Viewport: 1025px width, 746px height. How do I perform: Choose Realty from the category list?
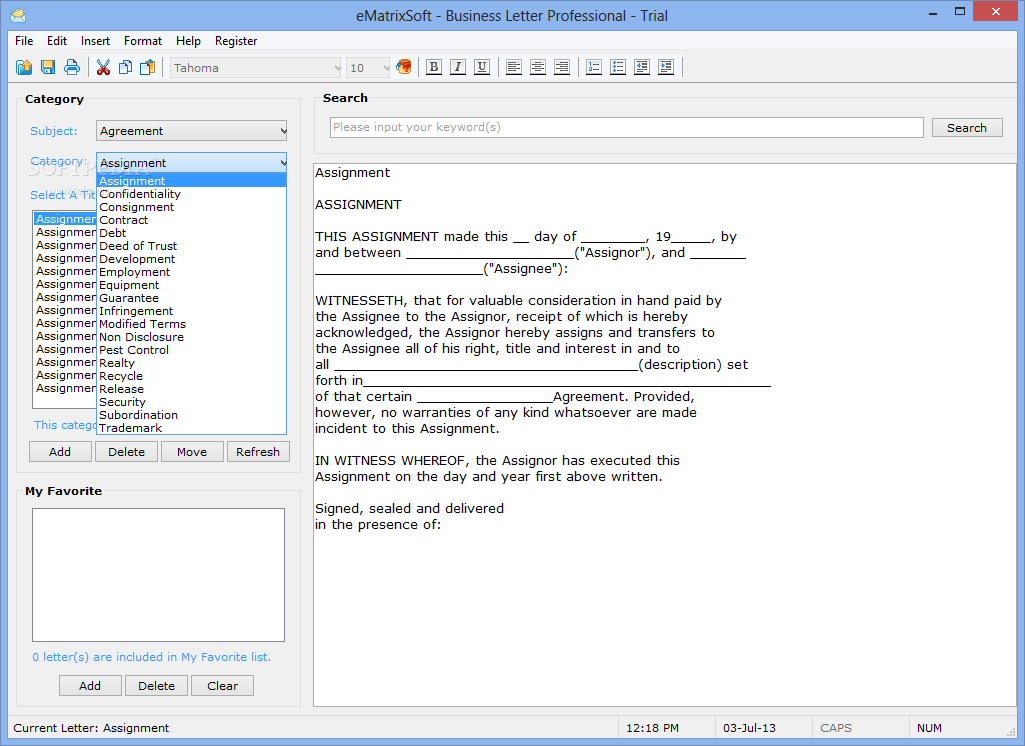(x=192, y=364)
